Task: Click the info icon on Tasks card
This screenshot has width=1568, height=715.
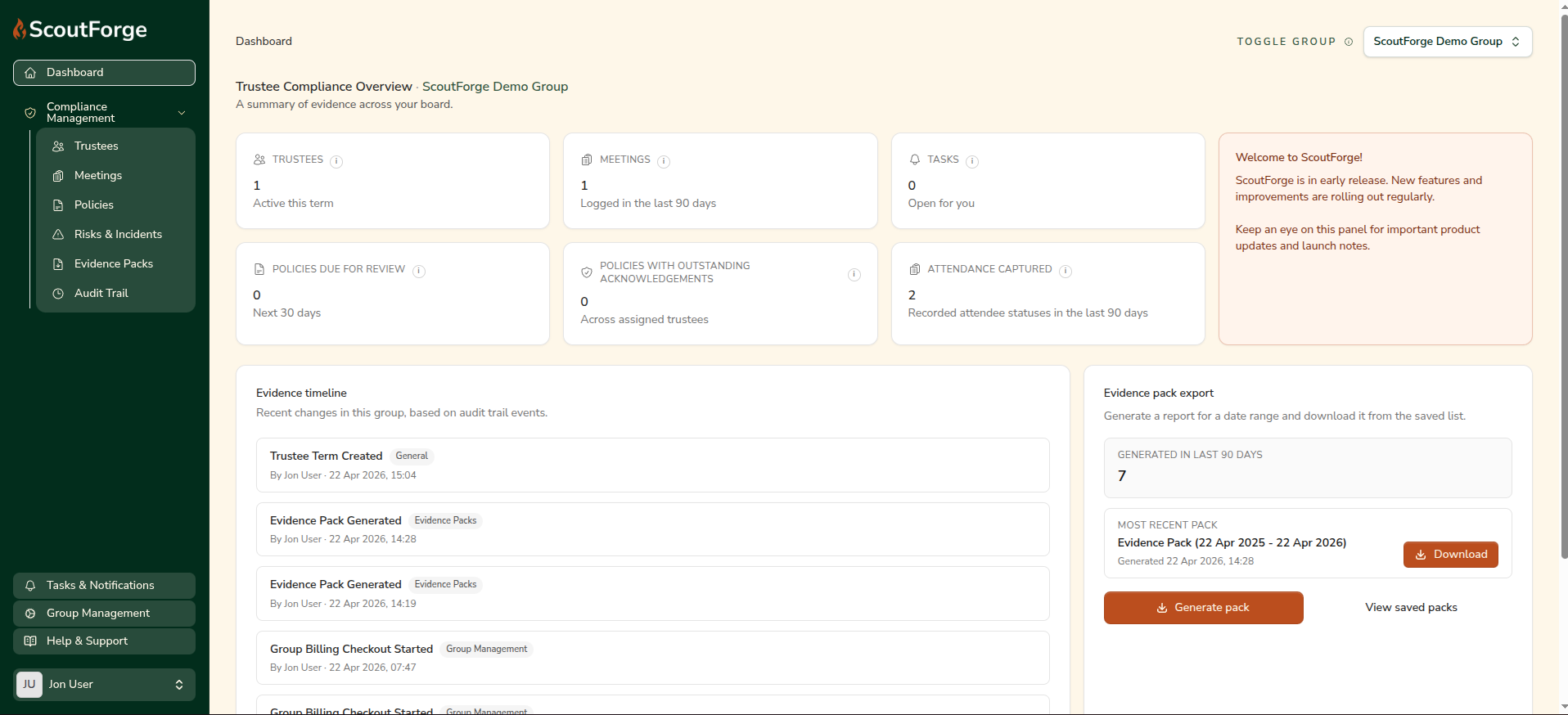Action: pos(972,161)
